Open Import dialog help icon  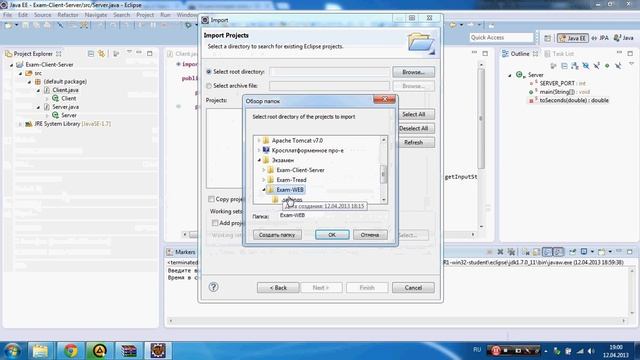(x=213, y=287)
